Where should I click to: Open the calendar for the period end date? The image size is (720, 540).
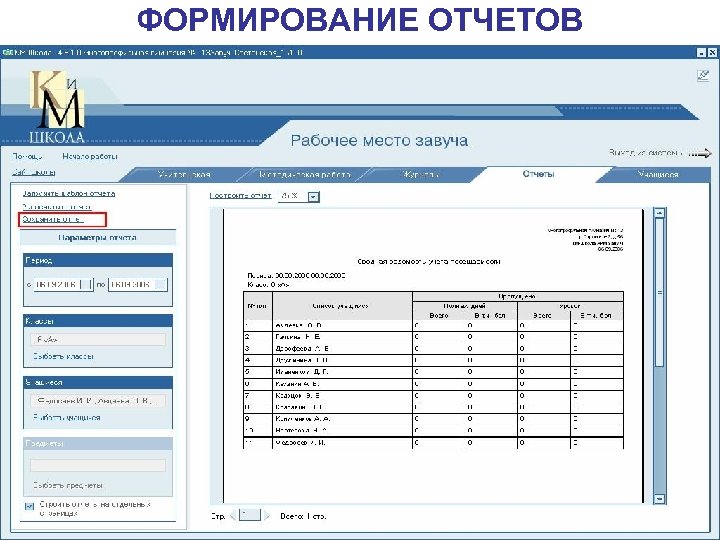click(x=160, y=284)
